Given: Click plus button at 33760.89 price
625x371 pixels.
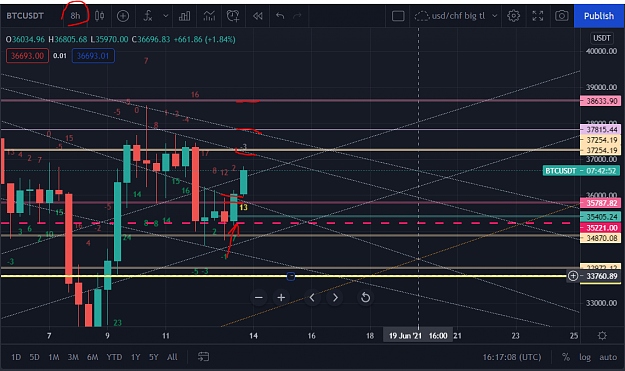Looking at the screenshot, I should click(573, 276).
